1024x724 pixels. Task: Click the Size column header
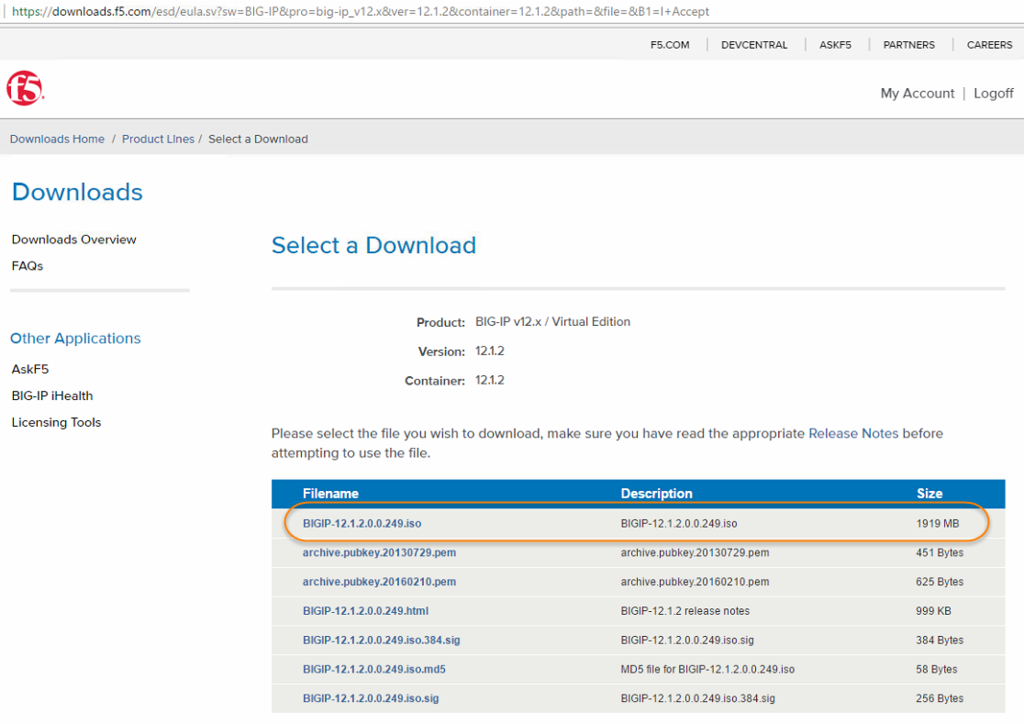point(929,494)
